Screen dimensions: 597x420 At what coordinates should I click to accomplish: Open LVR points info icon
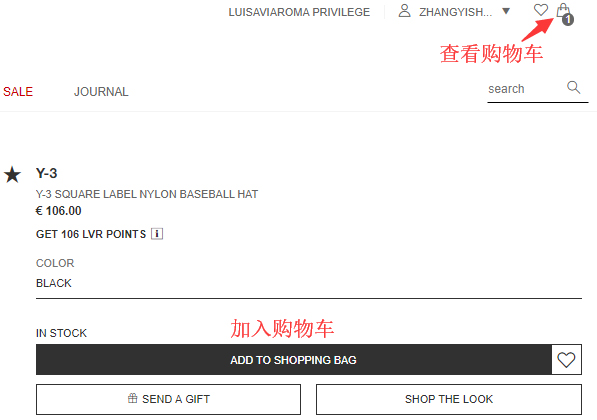point(157,233)
